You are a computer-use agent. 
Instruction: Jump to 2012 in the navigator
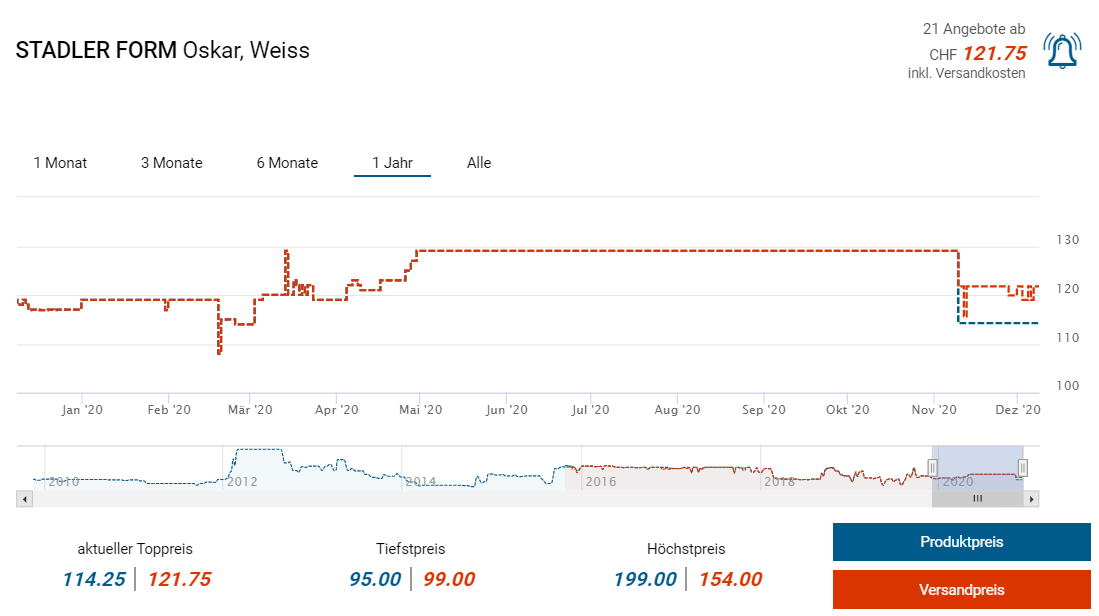(x=242, y=481)
